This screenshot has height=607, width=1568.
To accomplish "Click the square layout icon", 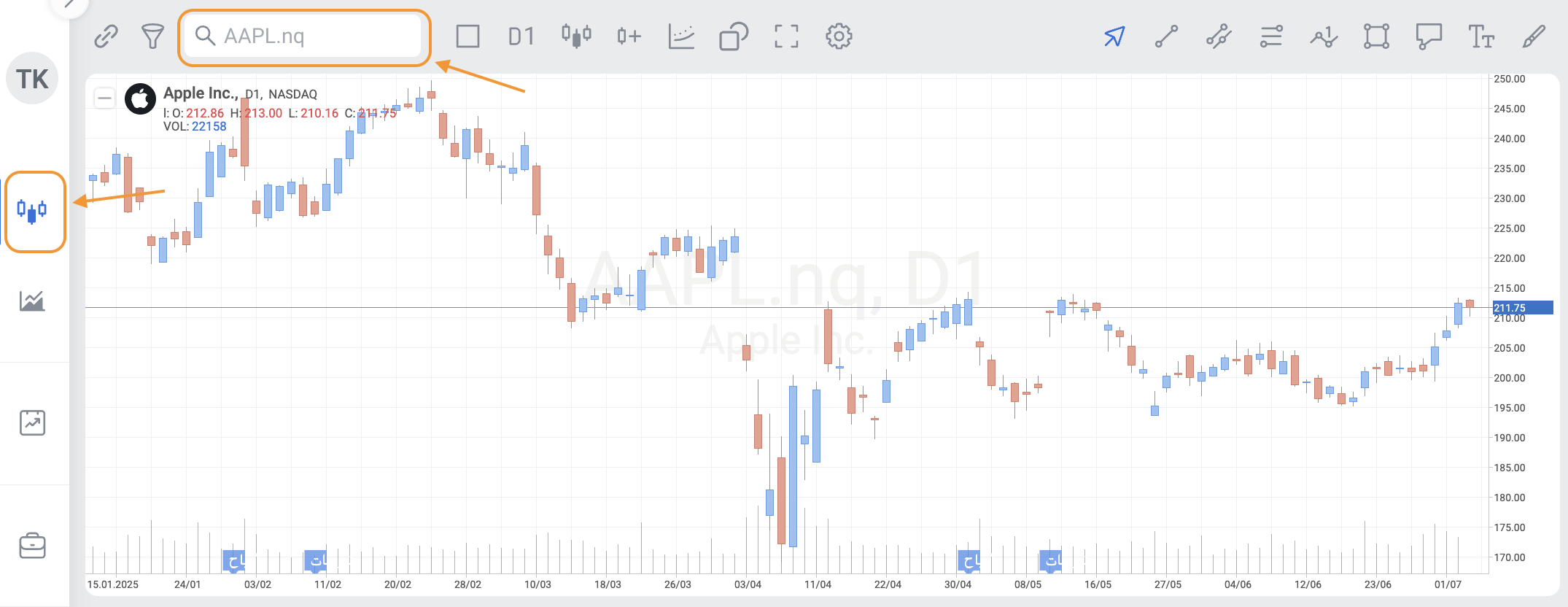I will [x=467, y=36].
